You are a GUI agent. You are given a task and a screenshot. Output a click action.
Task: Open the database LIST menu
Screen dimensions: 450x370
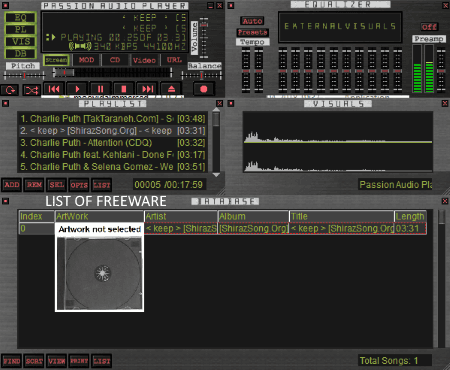pos(102,361)
